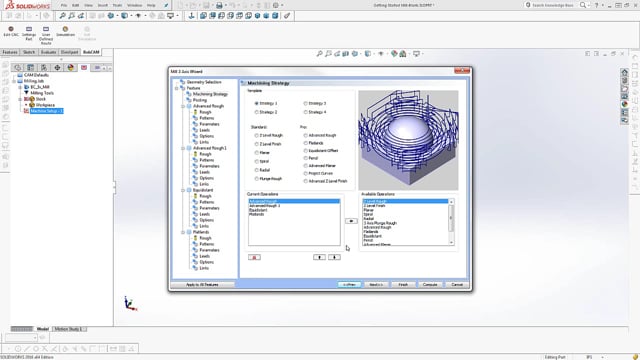Click View Settings monitor in heads-up toolbar
The height and width of the screenshot is (360, 640).
click(416, 53)
